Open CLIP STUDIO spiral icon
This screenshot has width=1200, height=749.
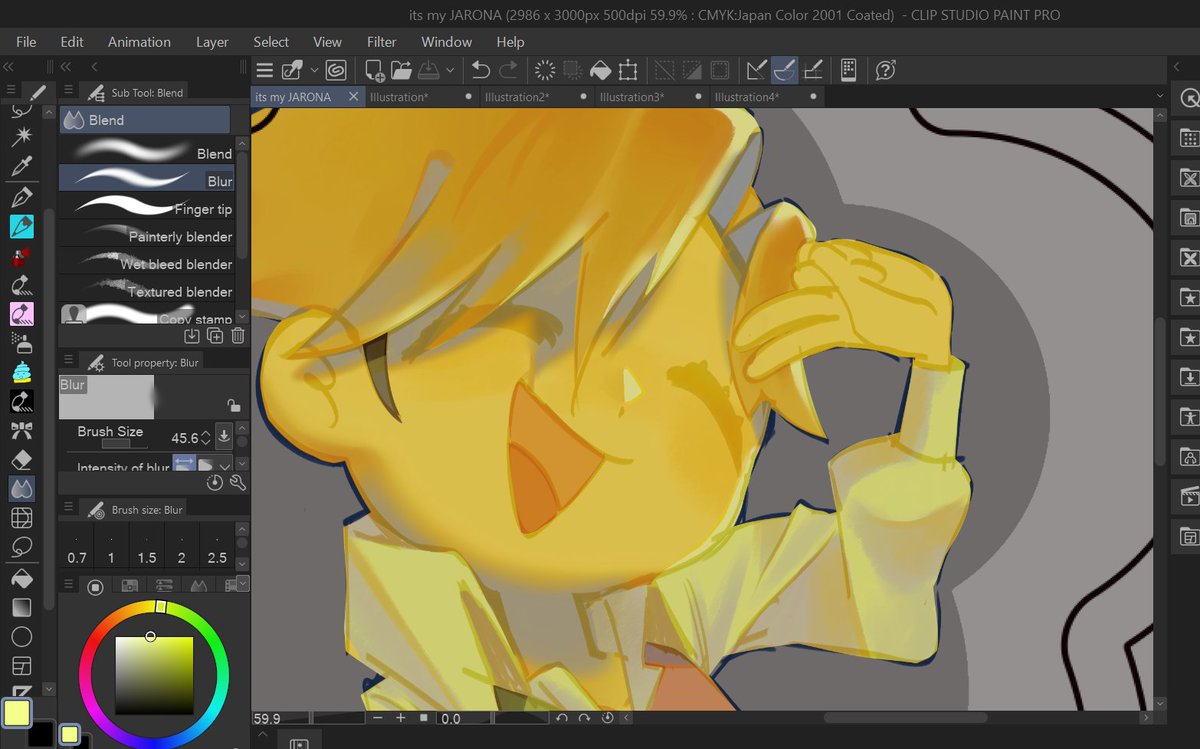pos(336,70)
